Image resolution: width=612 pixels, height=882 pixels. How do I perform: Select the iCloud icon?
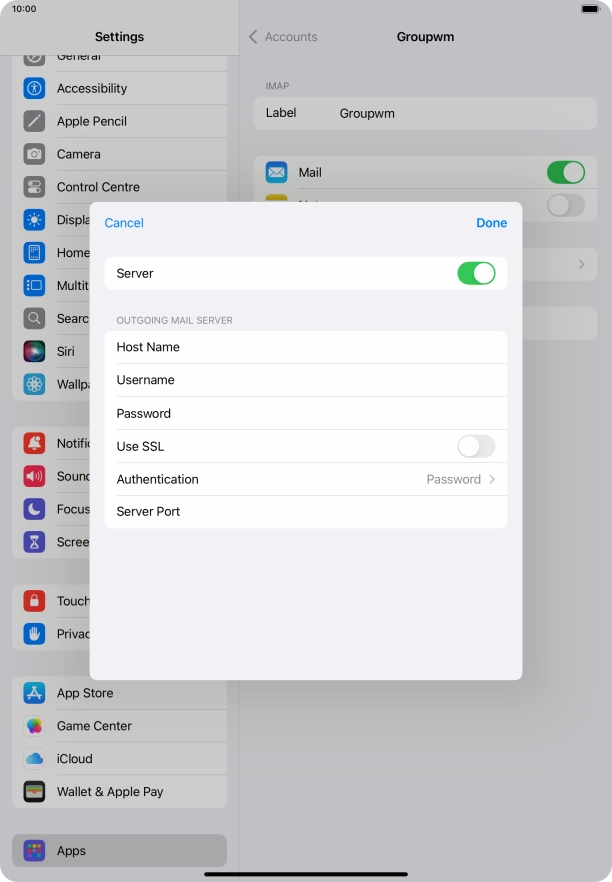pos(35,759)
